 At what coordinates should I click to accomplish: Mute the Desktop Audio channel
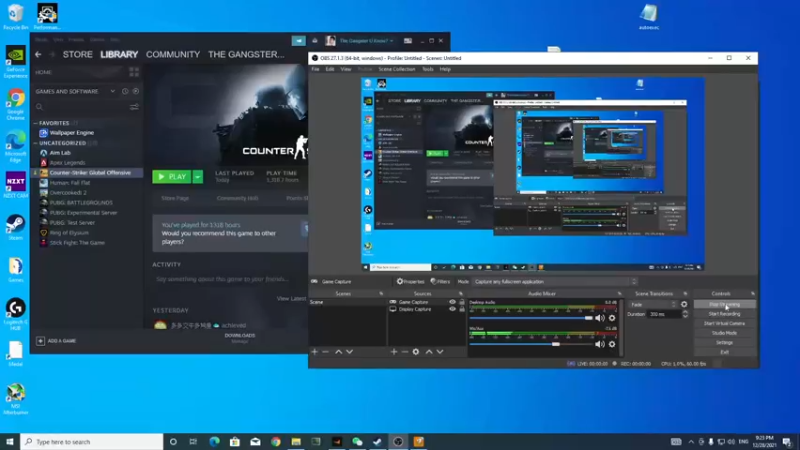600,318
